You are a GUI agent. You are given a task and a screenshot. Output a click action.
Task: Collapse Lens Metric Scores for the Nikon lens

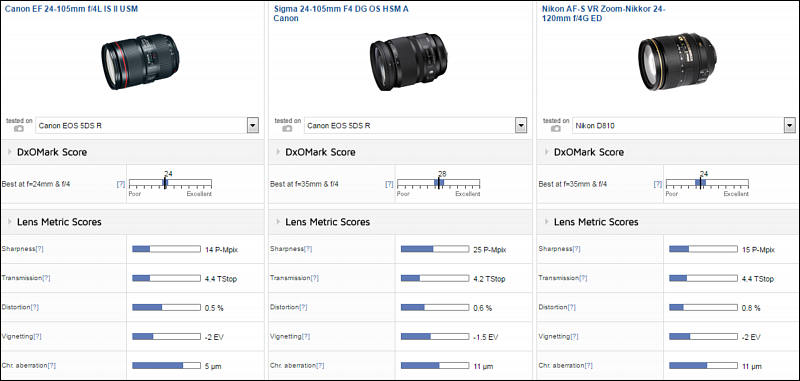pos(547,222)
